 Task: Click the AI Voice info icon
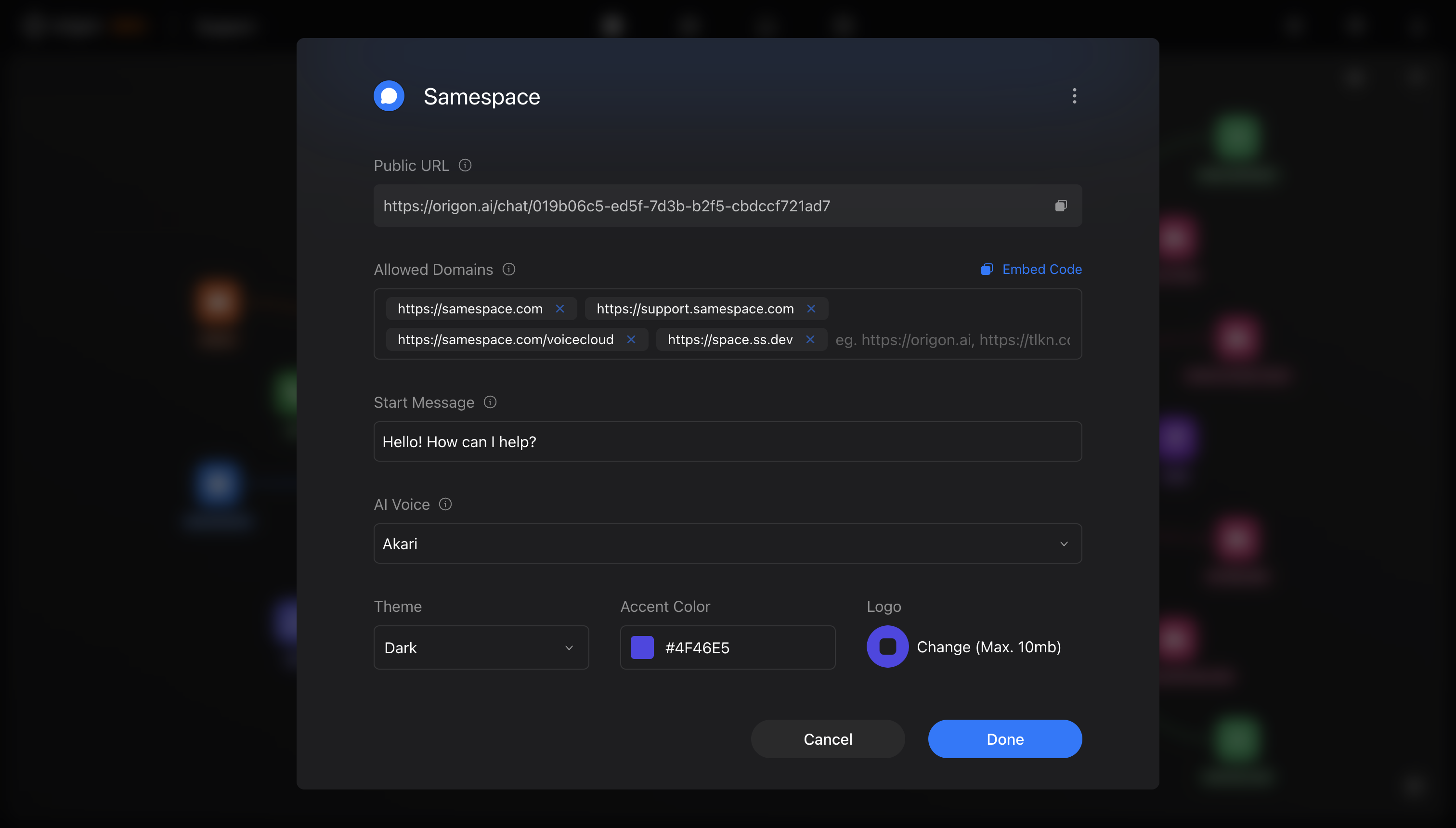[x=445, y=504]
